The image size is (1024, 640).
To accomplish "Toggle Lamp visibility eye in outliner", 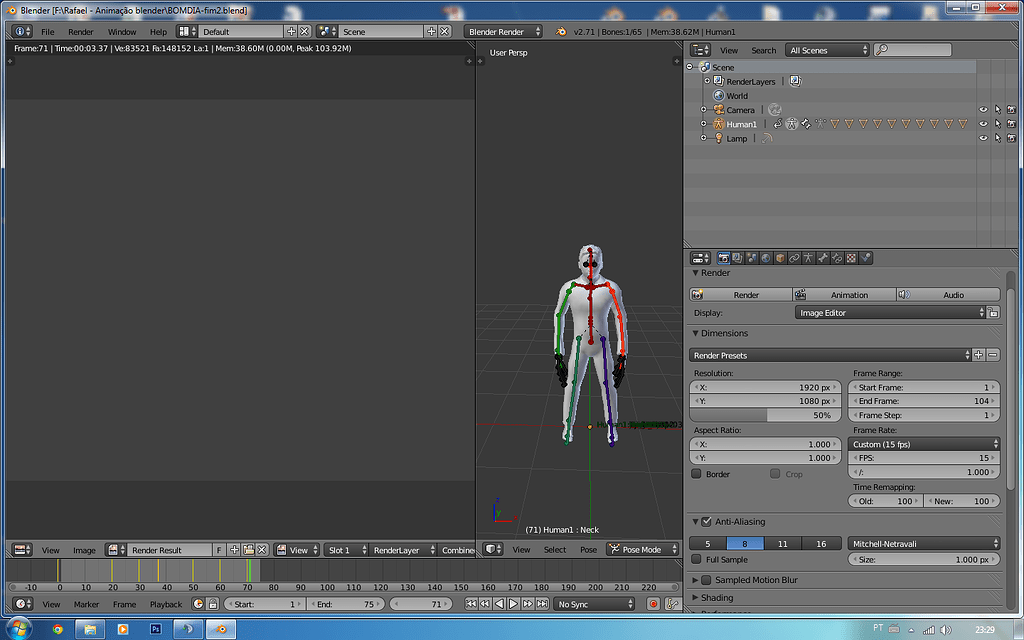I will coord(983,138).
